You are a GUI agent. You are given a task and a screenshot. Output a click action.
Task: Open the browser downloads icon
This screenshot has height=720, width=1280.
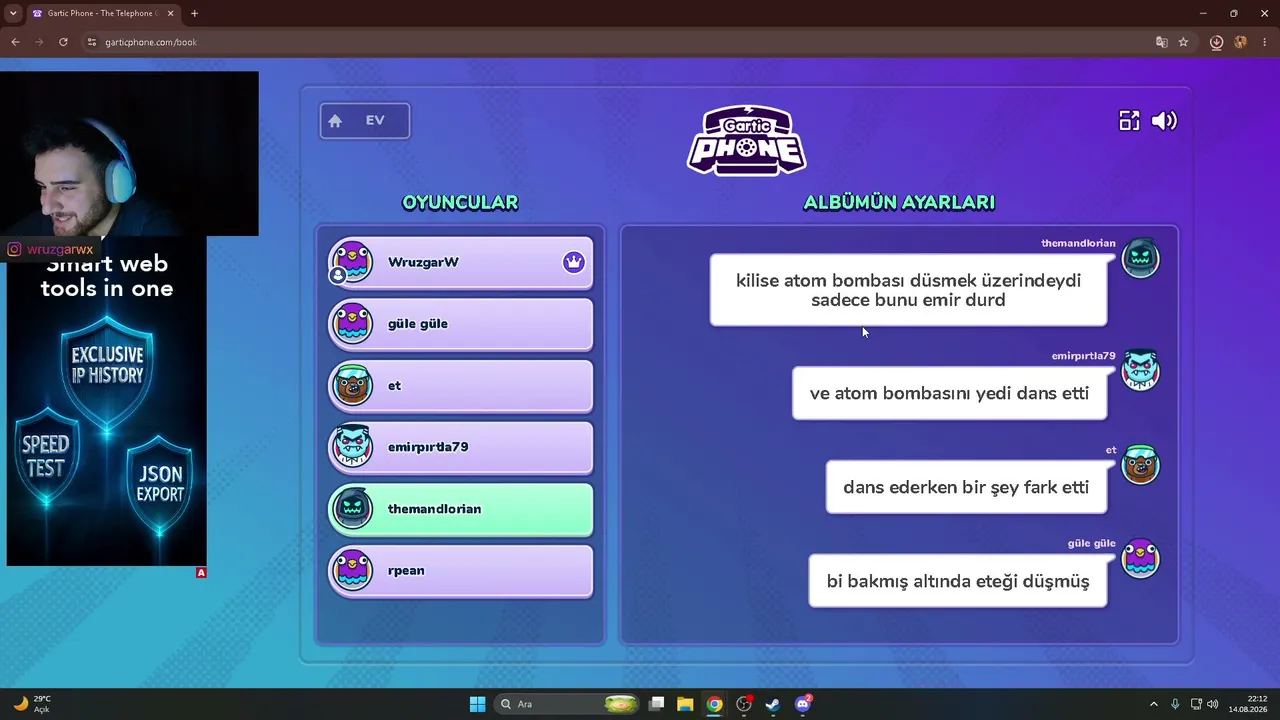1216,42
